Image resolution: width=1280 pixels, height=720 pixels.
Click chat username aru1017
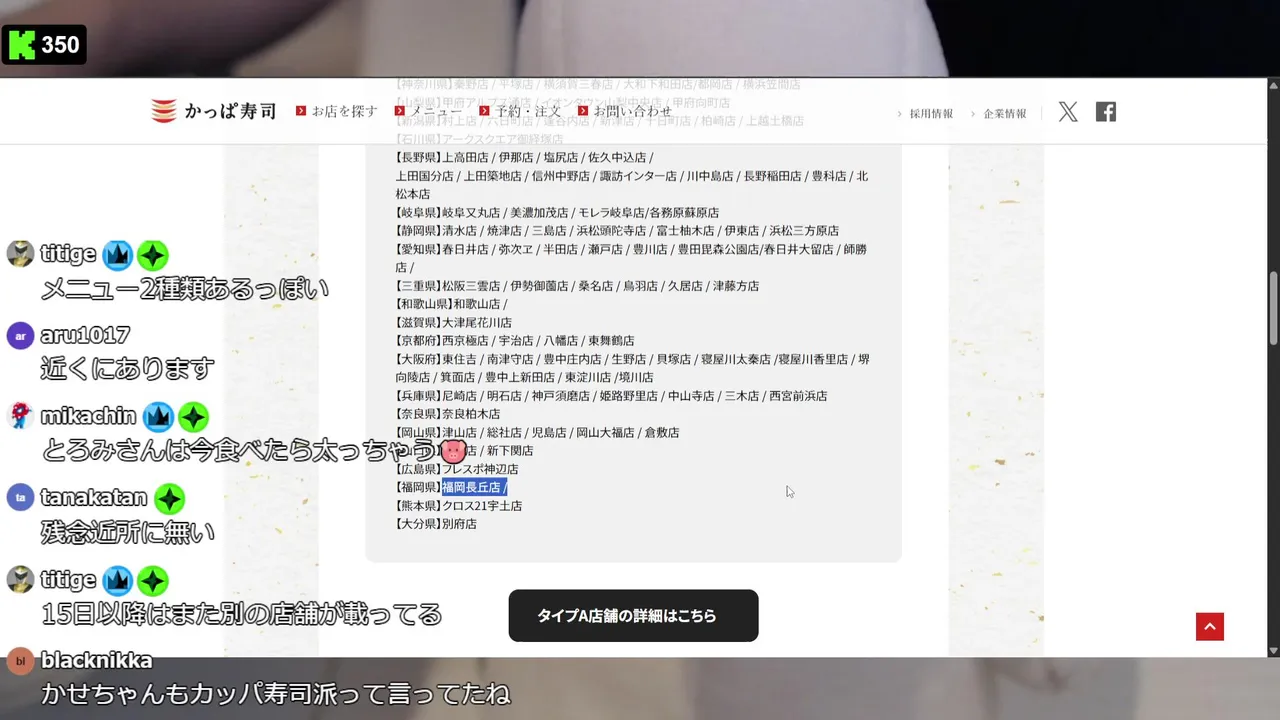point(85,335)
